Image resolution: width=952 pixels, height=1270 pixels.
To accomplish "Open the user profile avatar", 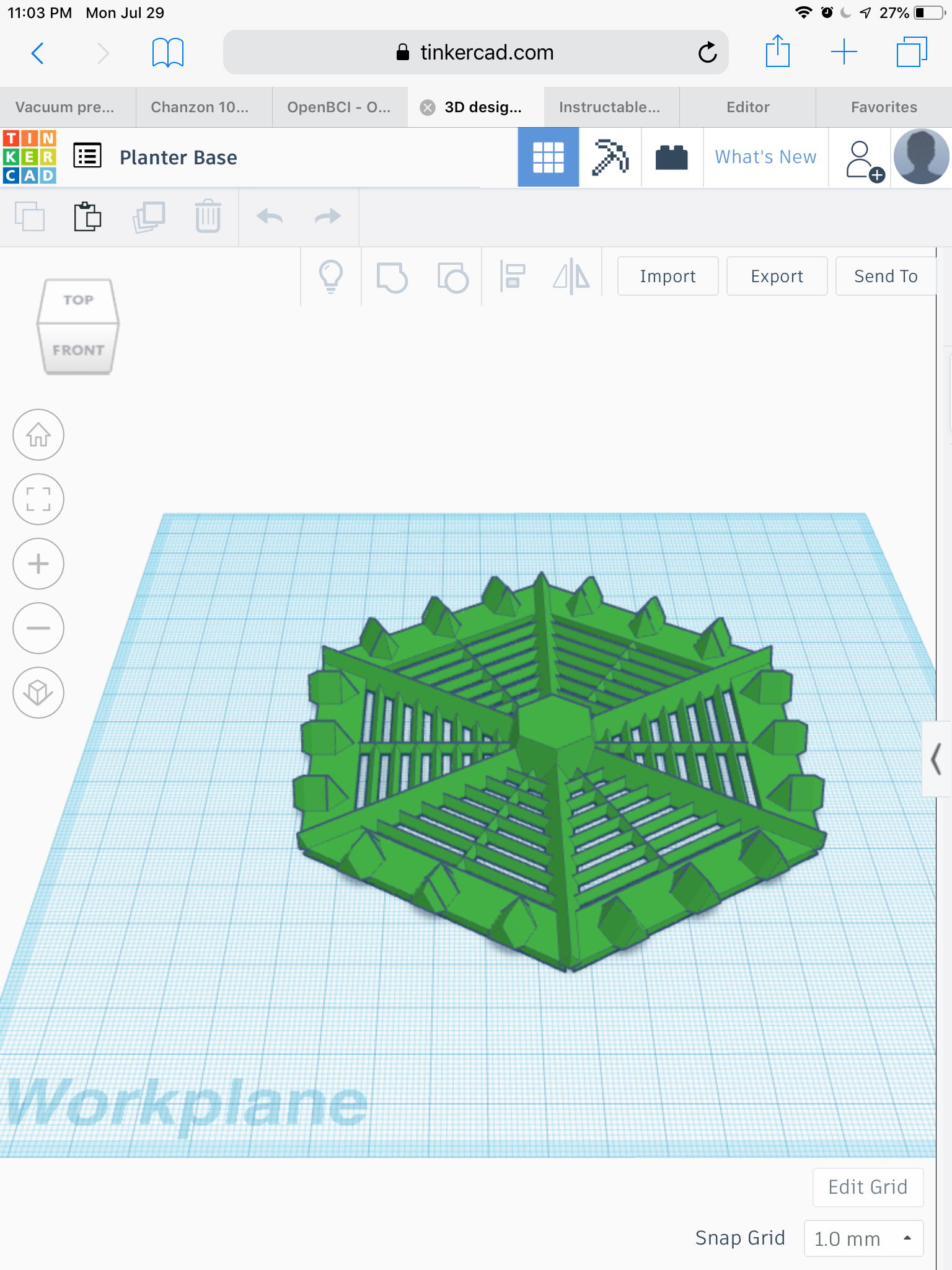I will tap(921, 157).
